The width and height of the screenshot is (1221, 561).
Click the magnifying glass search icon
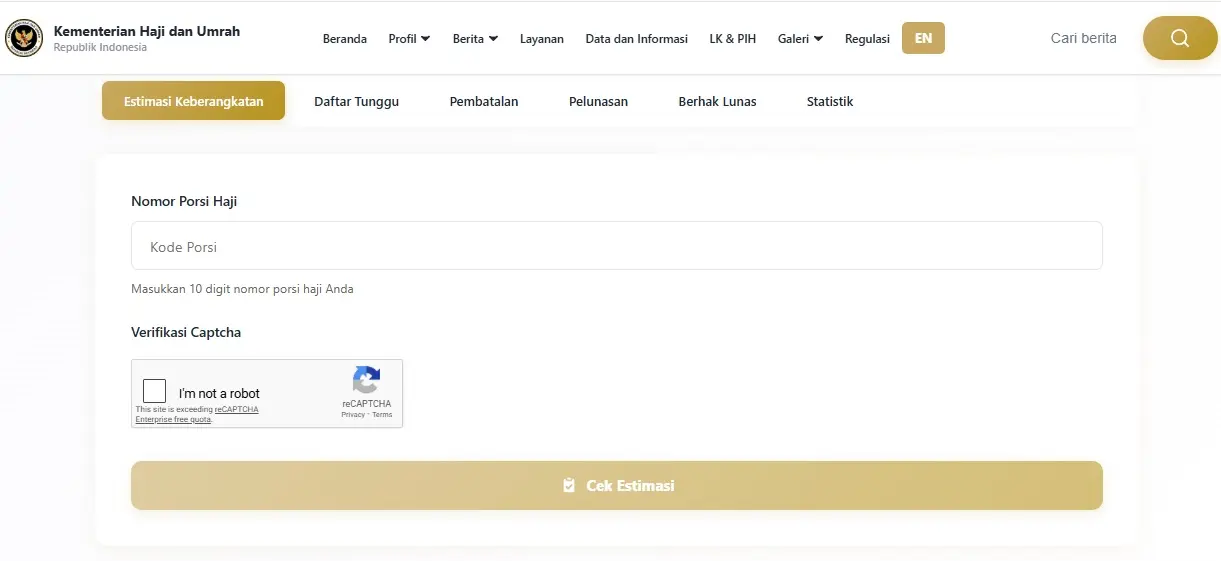(1179, 39)
